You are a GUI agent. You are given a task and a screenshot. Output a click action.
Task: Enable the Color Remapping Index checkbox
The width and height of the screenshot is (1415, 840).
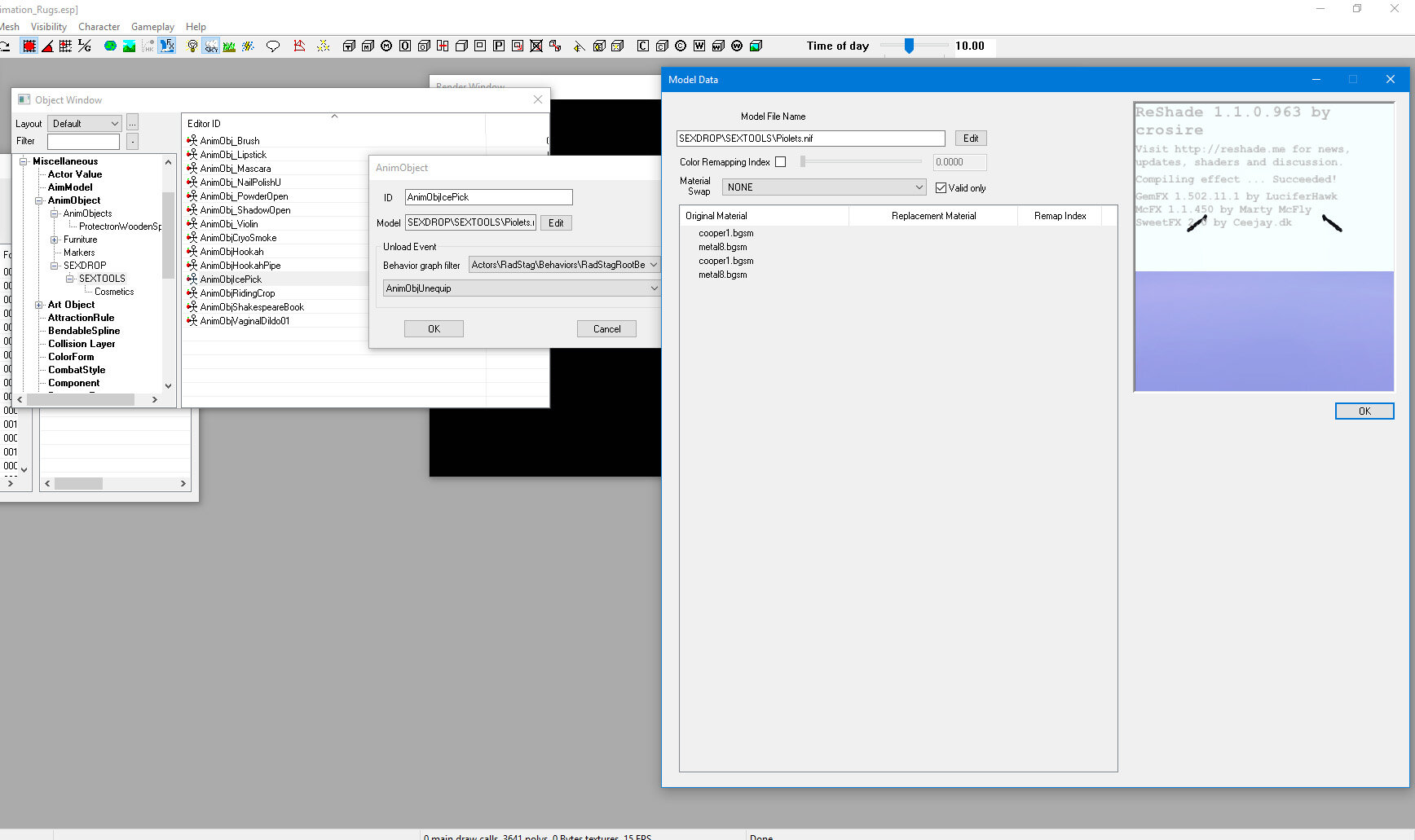[781, 162]
